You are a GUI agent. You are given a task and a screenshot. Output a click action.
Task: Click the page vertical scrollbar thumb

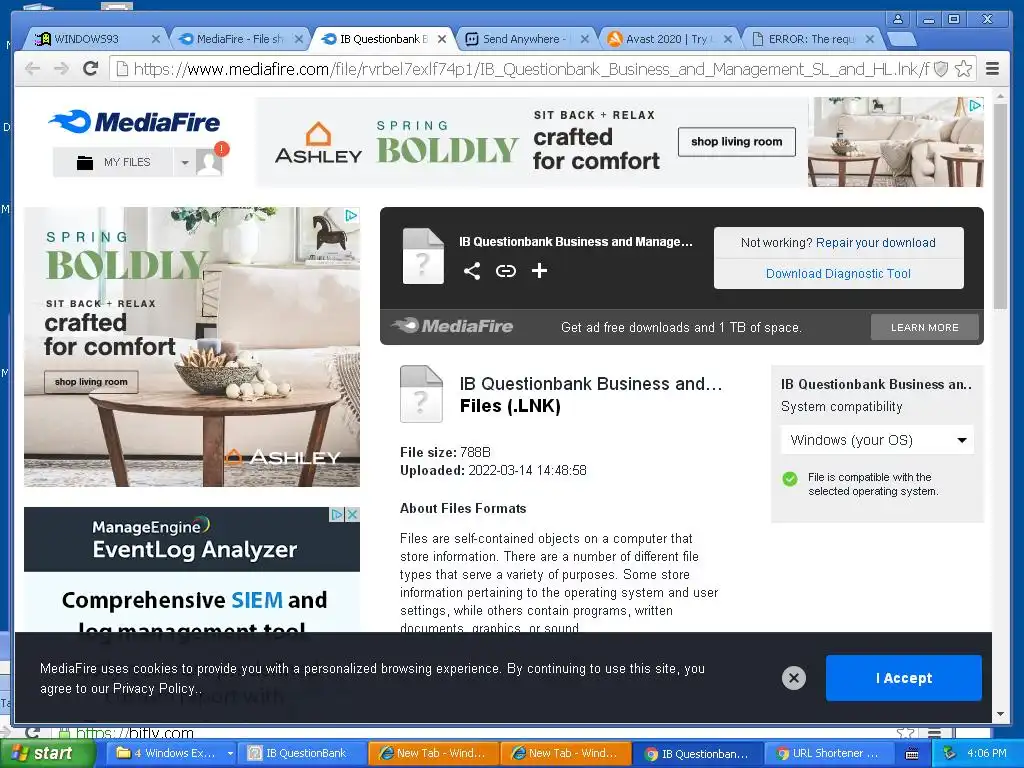tap(1000, 206)
